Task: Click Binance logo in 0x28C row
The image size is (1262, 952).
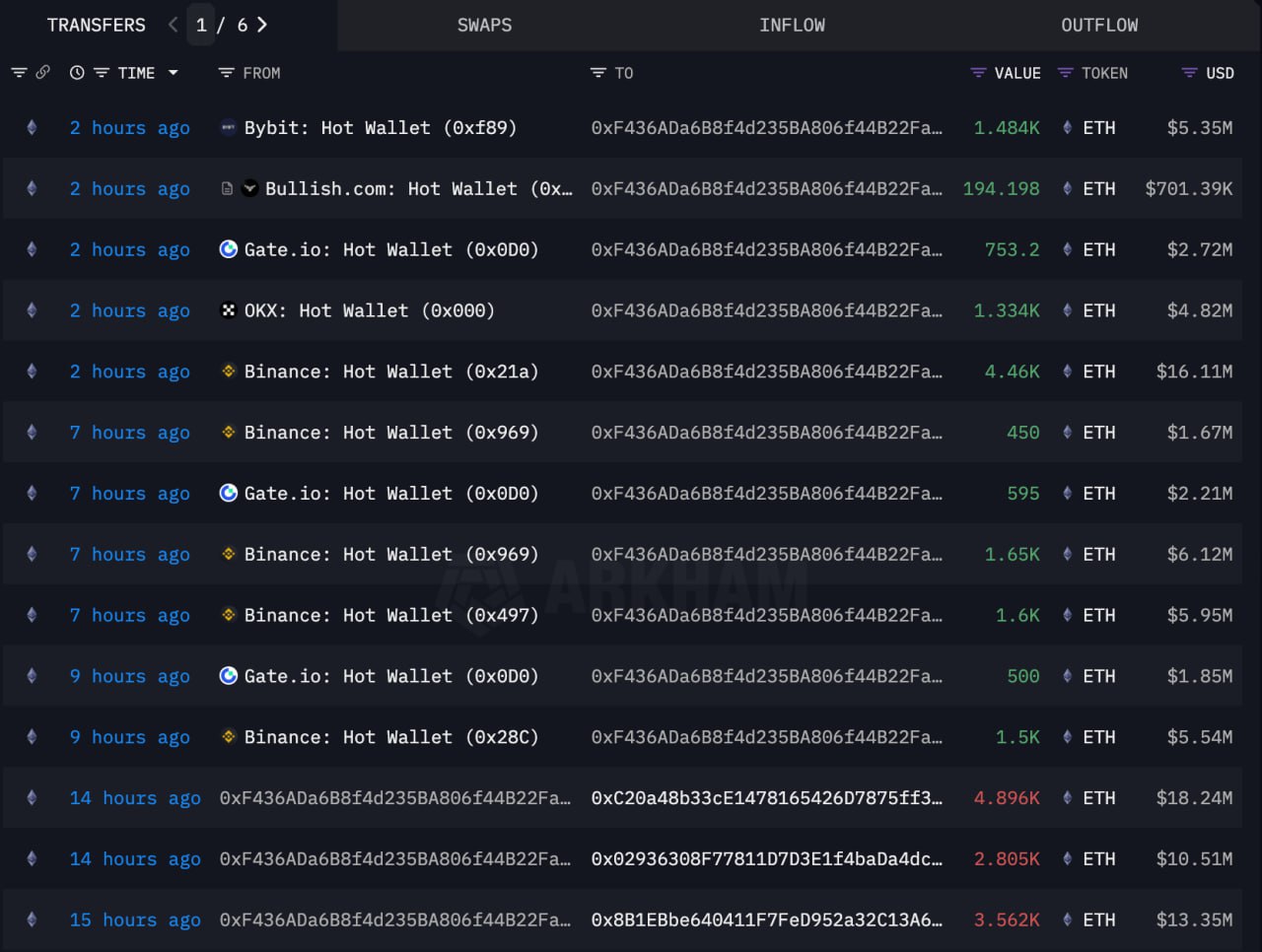Action: tap(228, 736)
